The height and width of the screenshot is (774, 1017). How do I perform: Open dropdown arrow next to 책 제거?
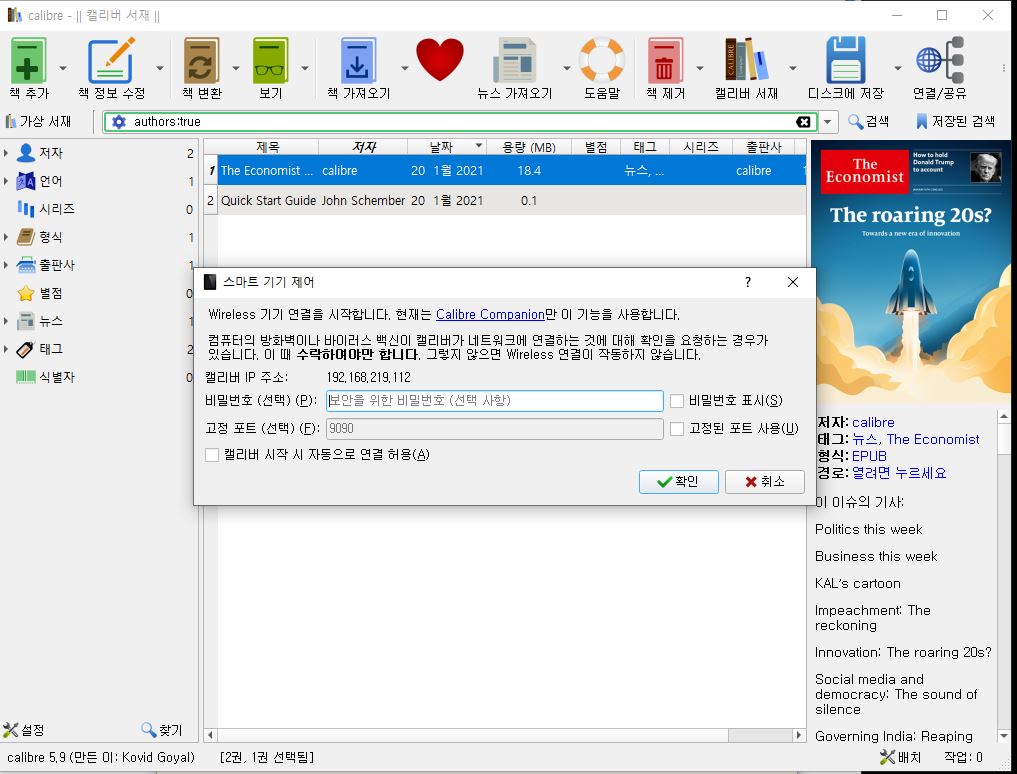pyautogui.click(x=700, y=67)
